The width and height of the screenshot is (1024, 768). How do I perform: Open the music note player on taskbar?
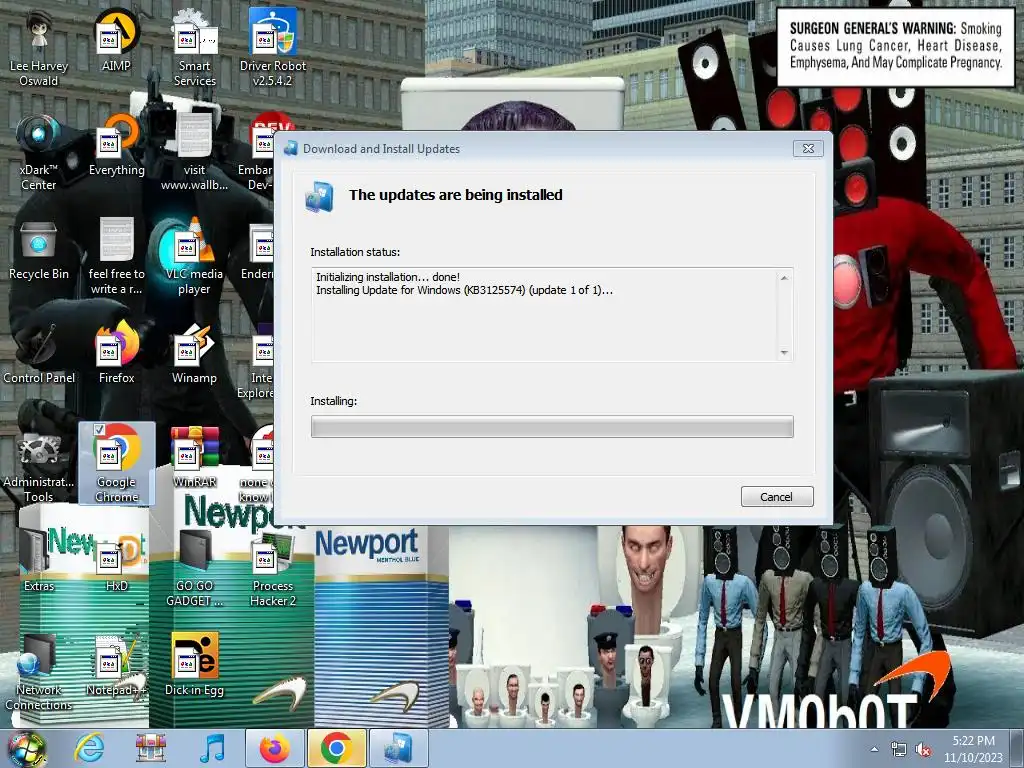click(x=212, y=748)
